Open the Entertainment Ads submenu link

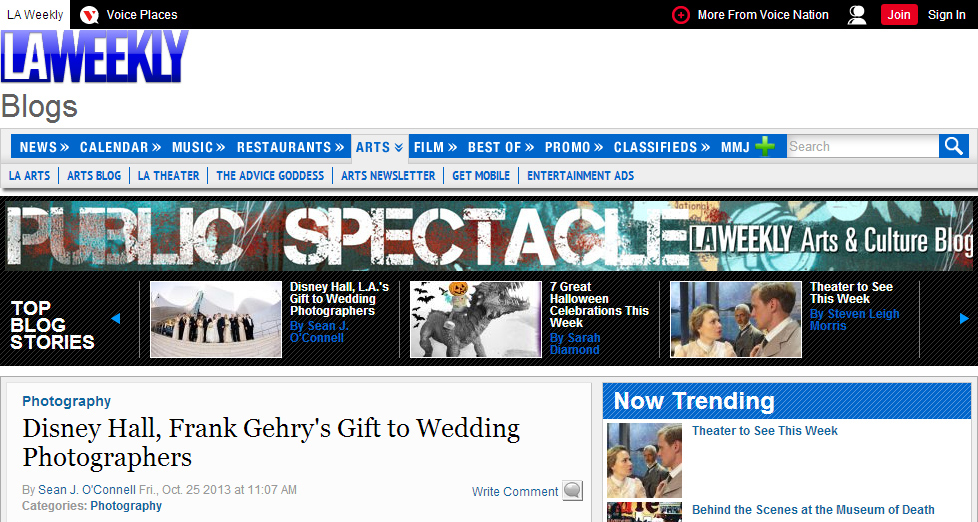pos(581,176)
